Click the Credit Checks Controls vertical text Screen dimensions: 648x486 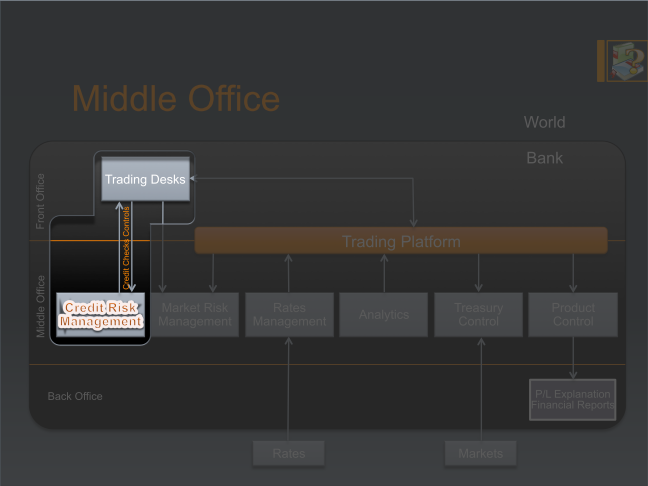[126, 248]
